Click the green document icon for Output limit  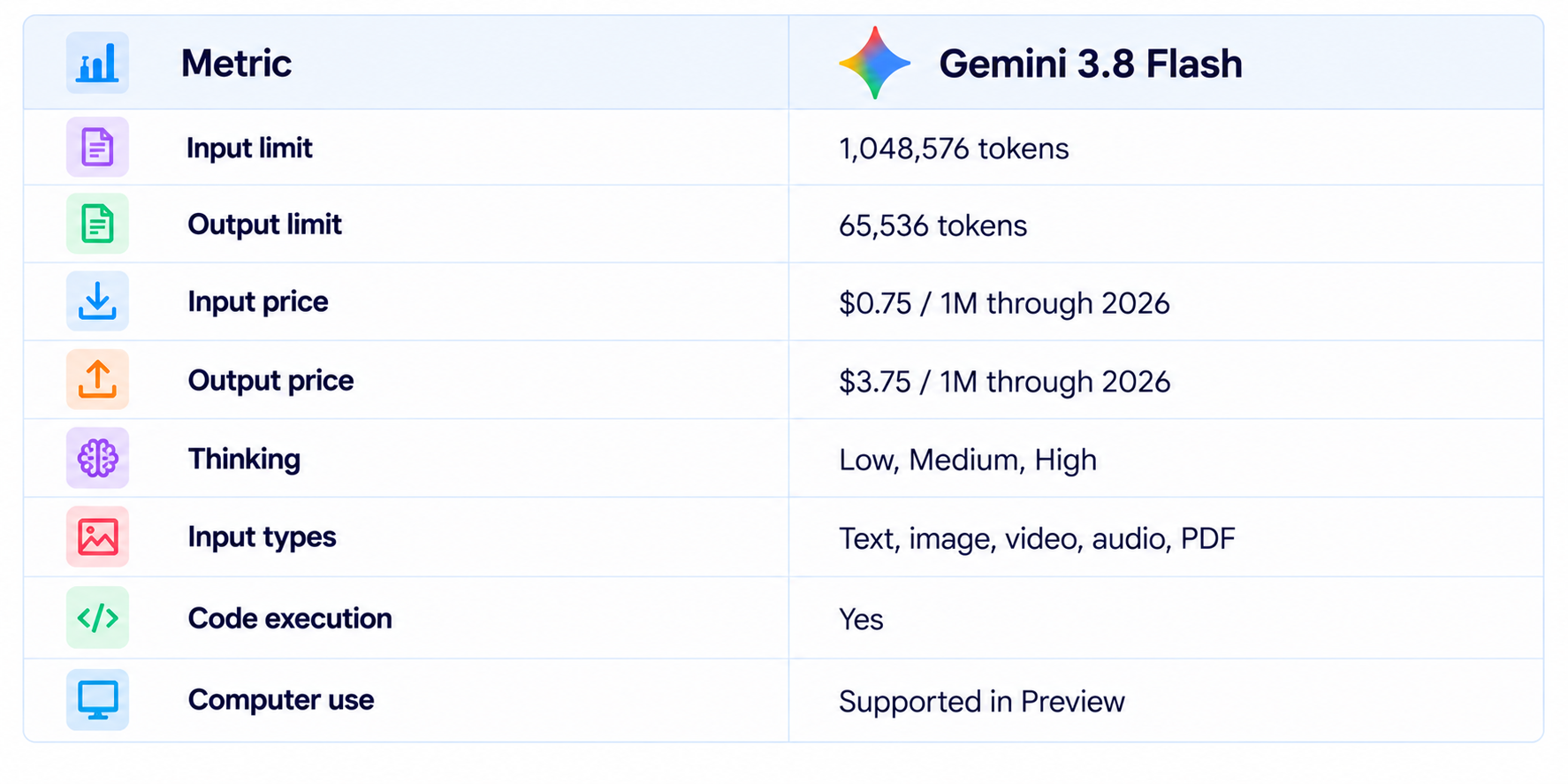coord(97,224)
